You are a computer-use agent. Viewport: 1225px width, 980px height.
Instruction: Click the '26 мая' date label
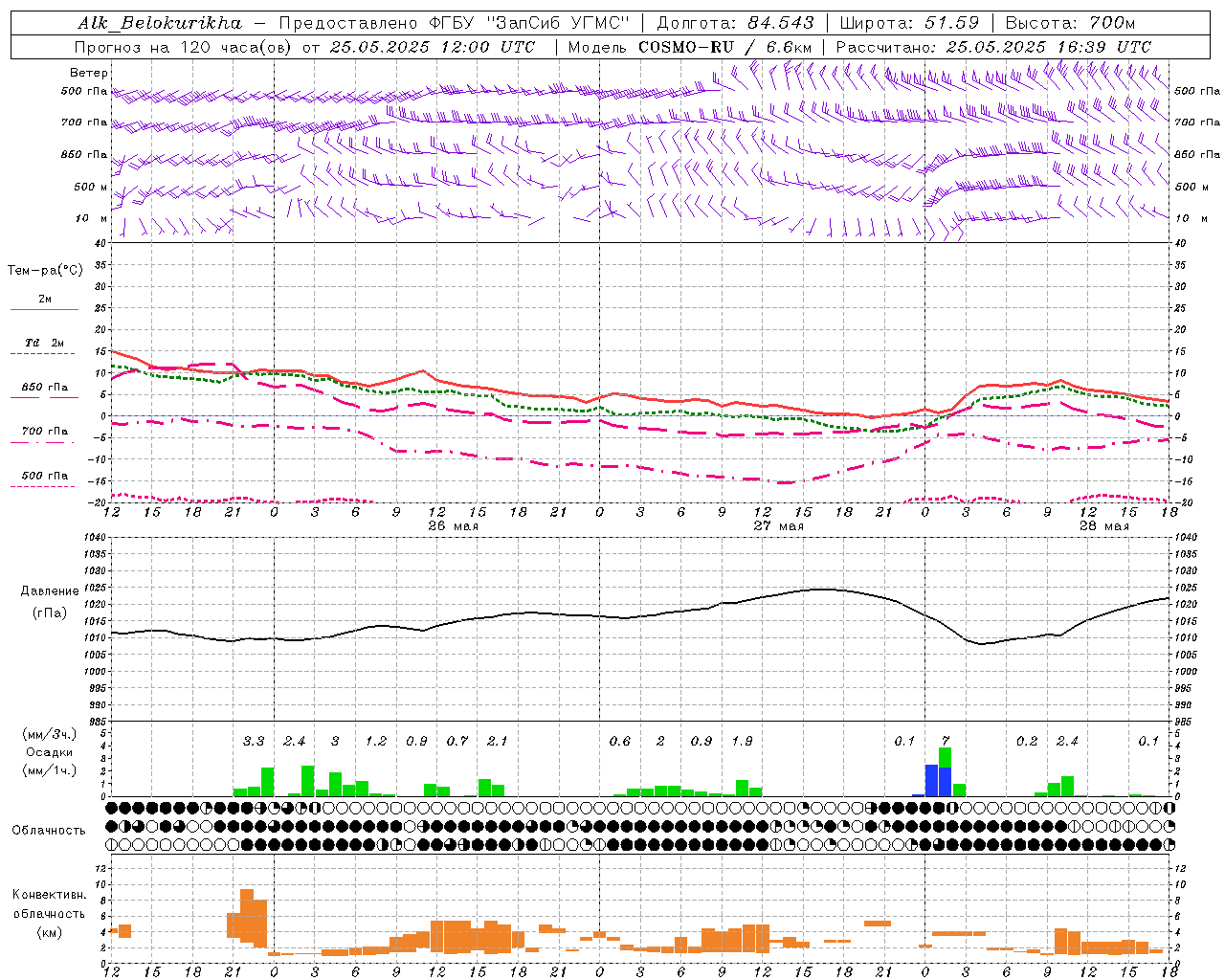coord(454,526)
